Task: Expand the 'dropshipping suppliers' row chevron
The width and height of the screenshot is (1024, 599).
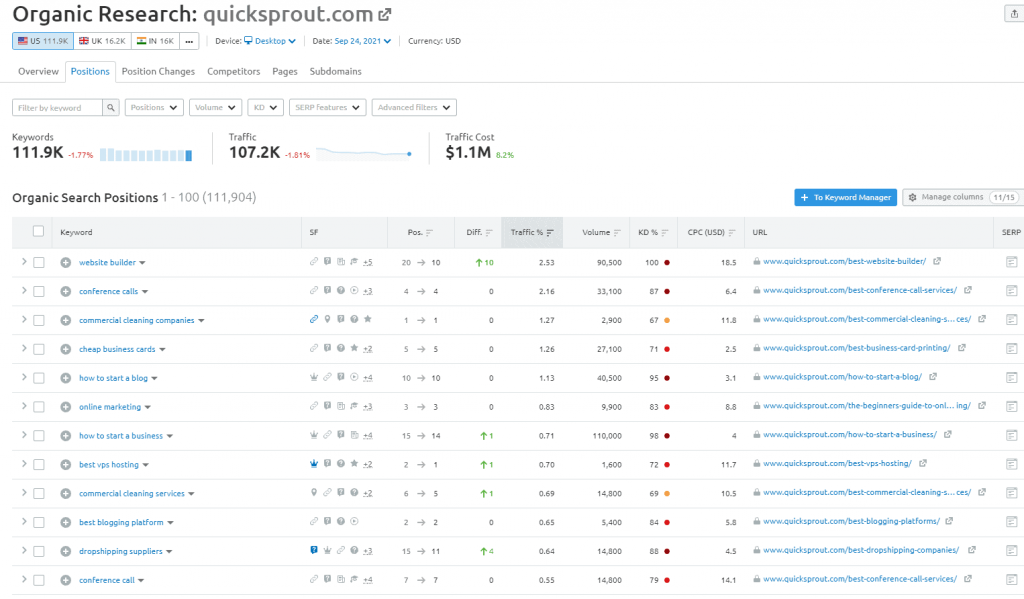Action: pos(24,550)
